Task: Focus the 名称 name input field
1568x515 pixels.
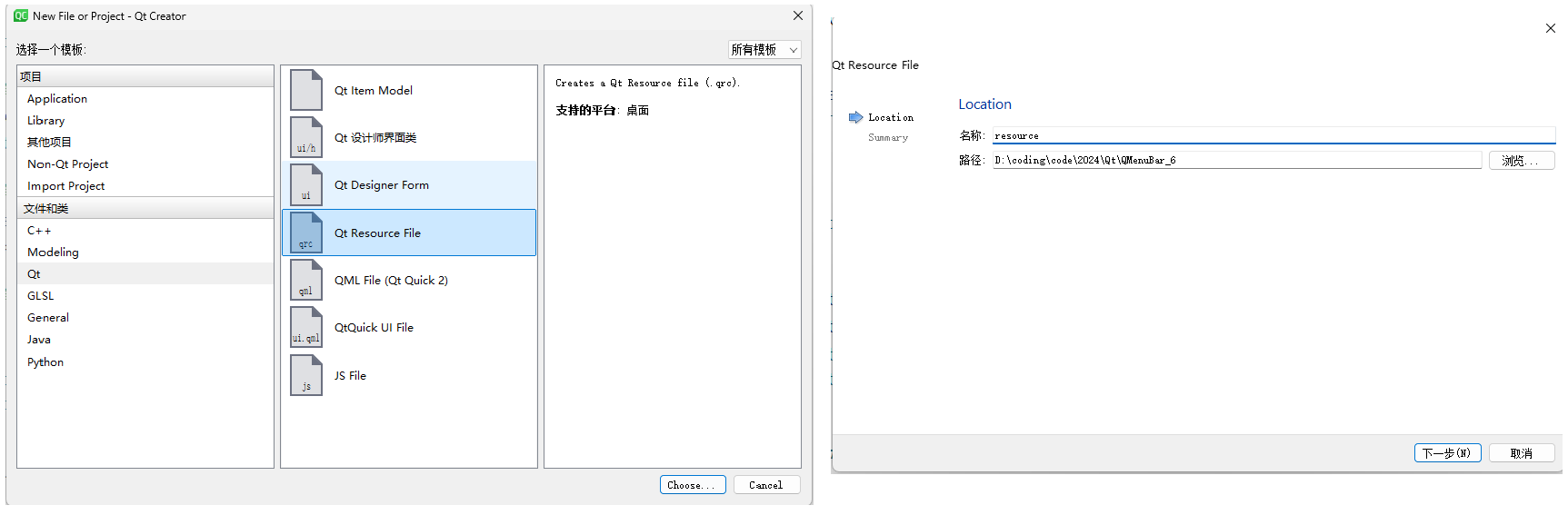Action: point(1273,135)
